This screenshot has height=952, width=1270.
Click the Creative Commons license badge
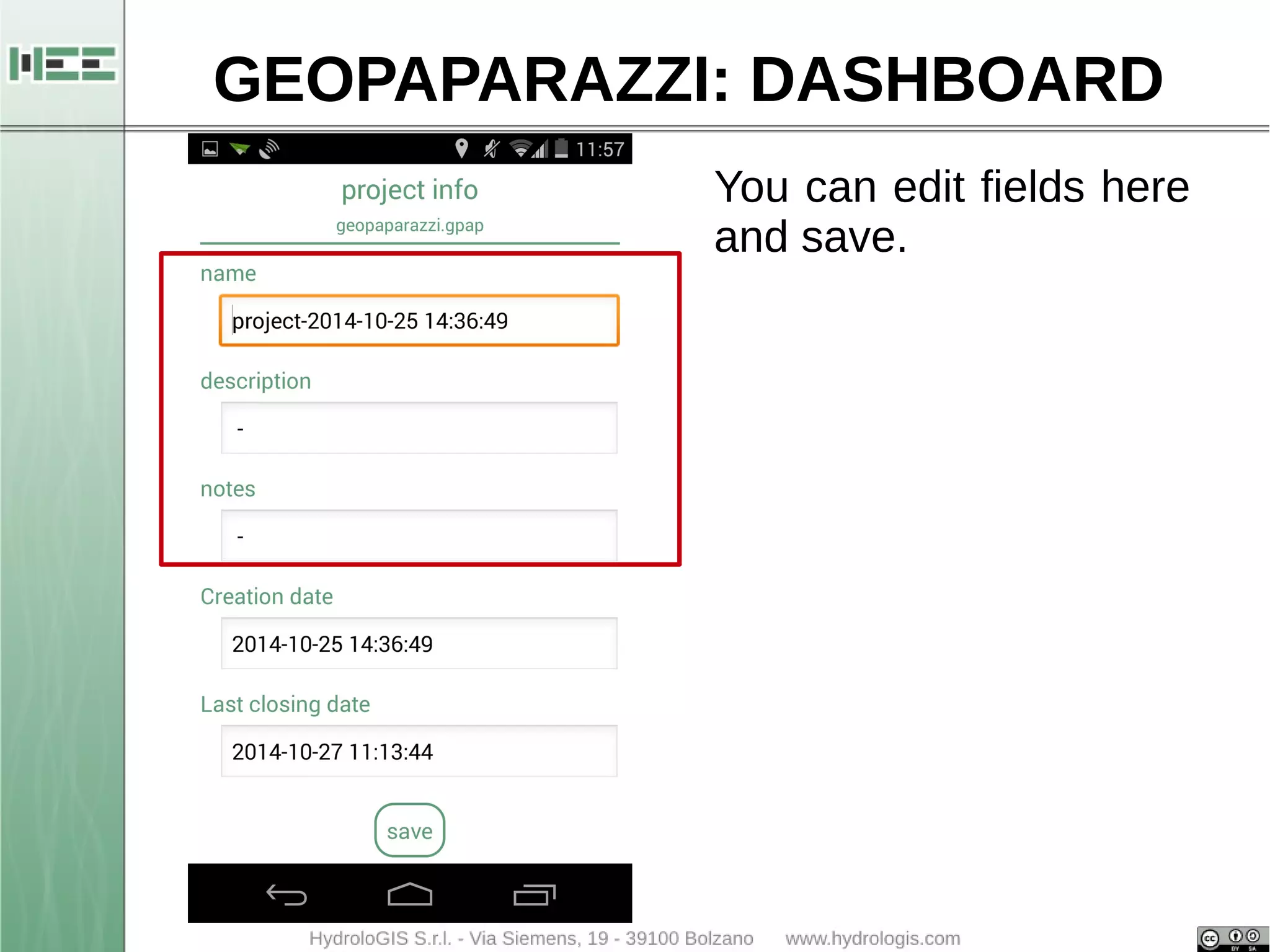click(x=1233, y=939)
